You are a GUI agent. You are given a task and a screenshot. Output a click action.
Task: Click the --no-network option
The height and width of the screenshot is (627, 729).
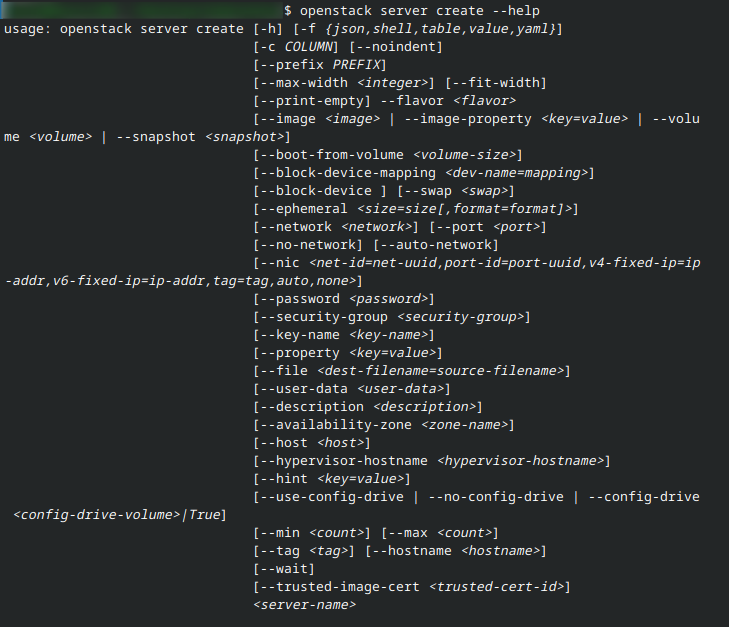click(x=309, y=245)
